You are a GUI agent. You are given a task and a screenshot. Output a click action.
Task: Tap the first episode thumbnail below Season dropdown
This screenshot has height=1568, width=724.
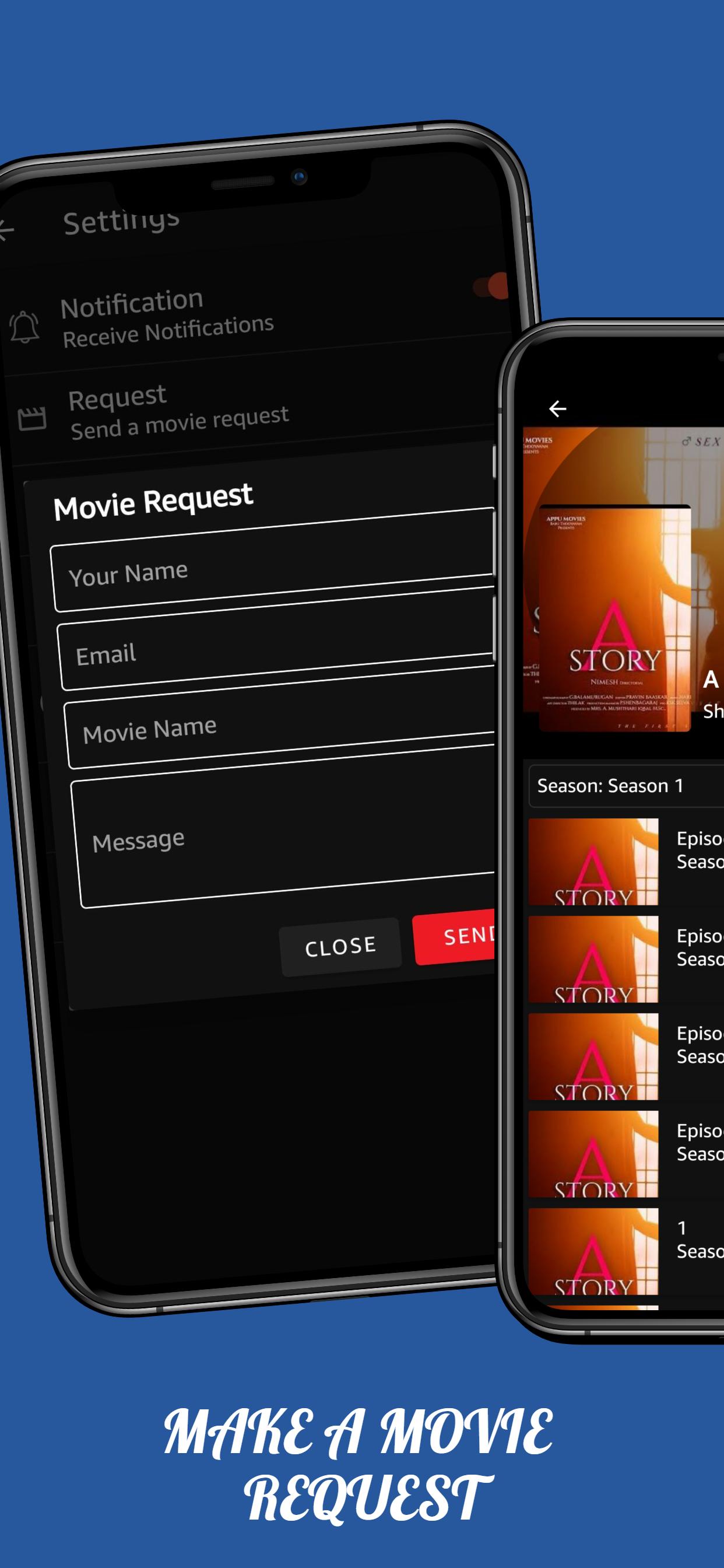point(593,862)
